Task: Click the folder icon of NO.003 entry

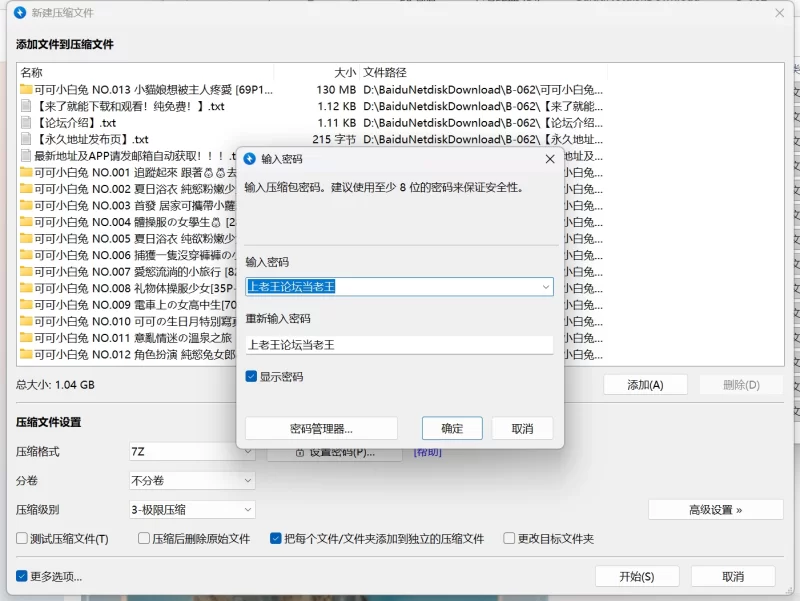Action: click(x=26, y=205)
